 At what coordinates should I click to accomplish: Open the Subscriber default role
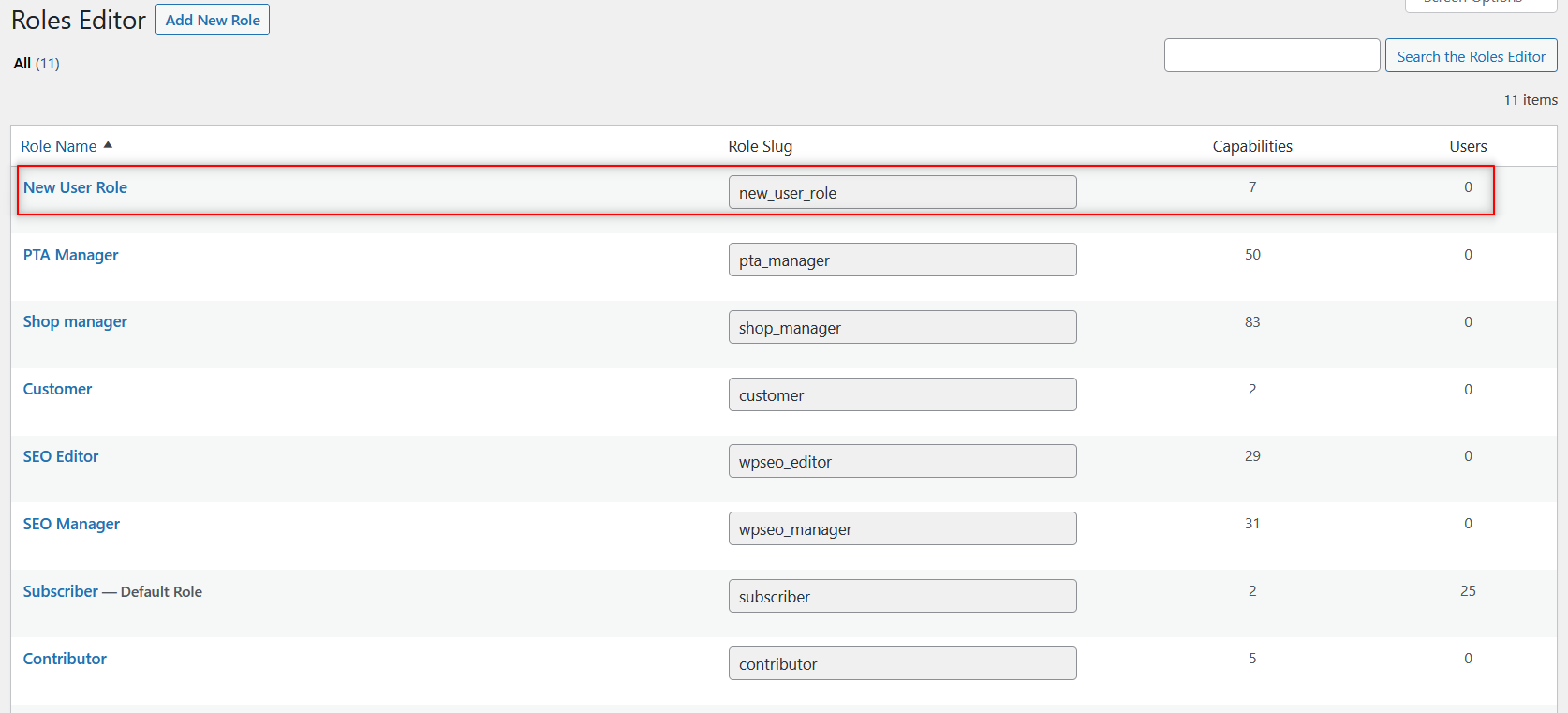click(x=61, y=591)
